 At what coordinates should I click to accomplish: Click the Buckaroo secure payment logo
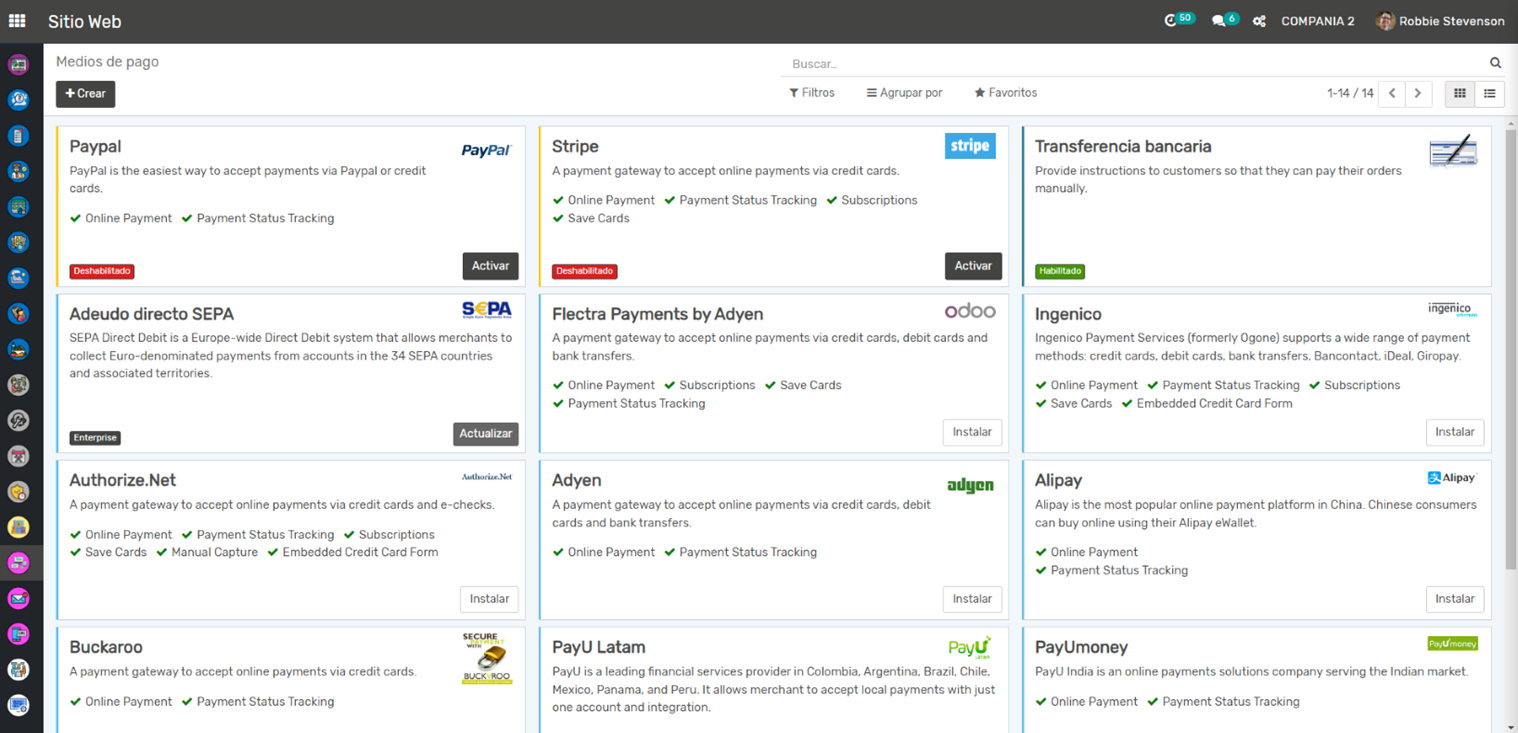click(487, 658)
